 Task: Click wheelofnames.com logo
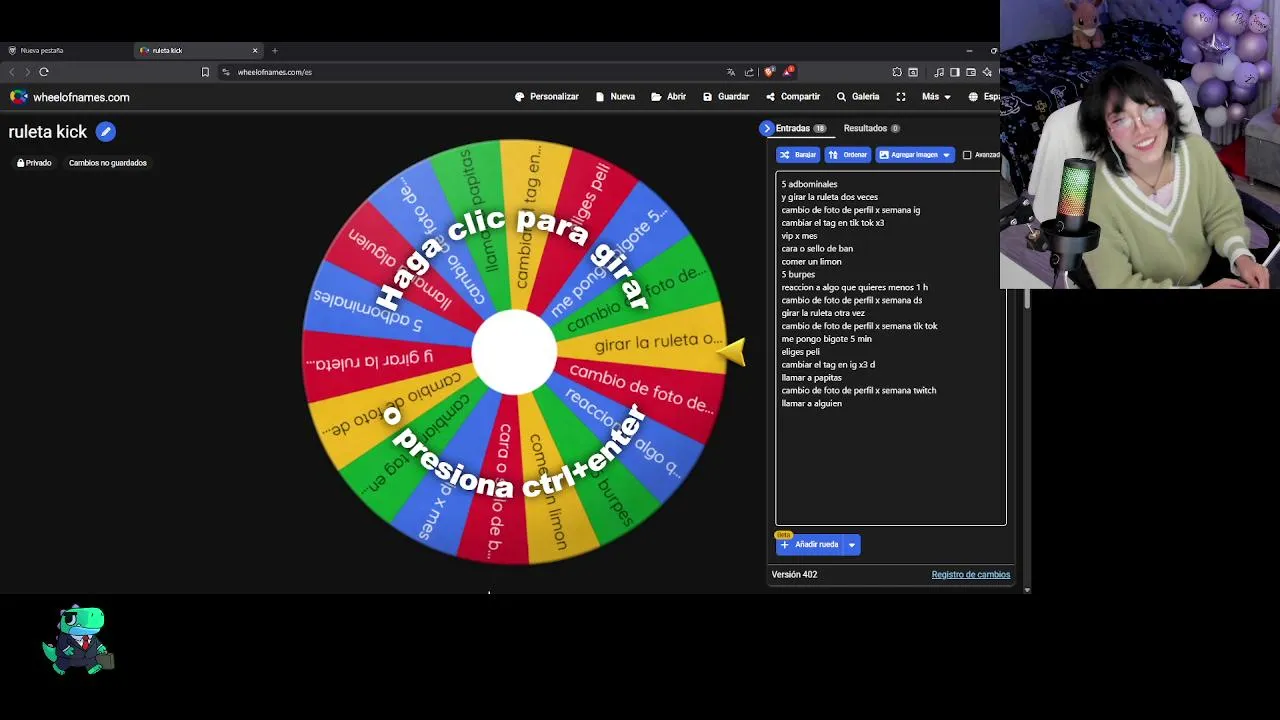70,97
